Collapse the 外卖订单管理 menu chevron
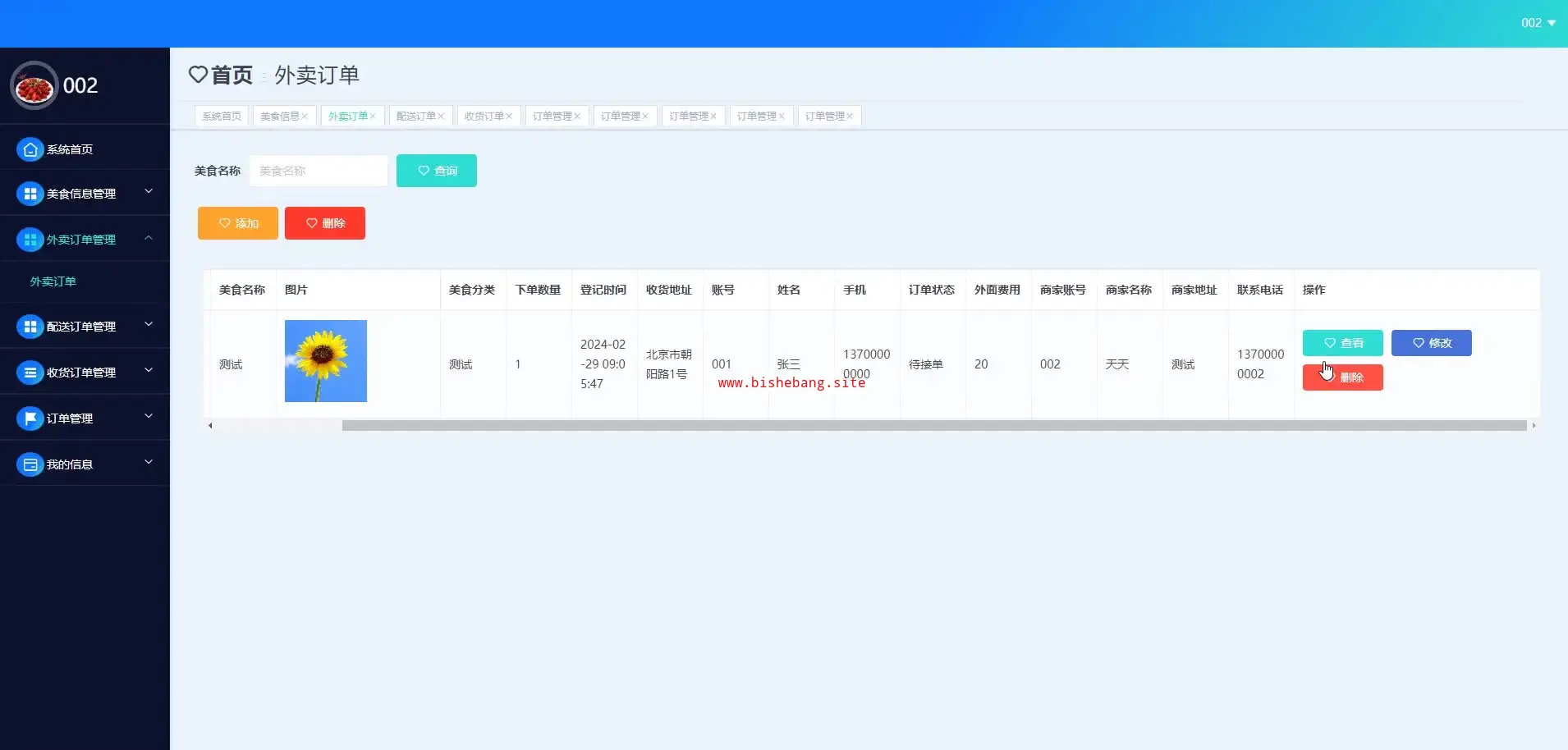 click(149, 238)
